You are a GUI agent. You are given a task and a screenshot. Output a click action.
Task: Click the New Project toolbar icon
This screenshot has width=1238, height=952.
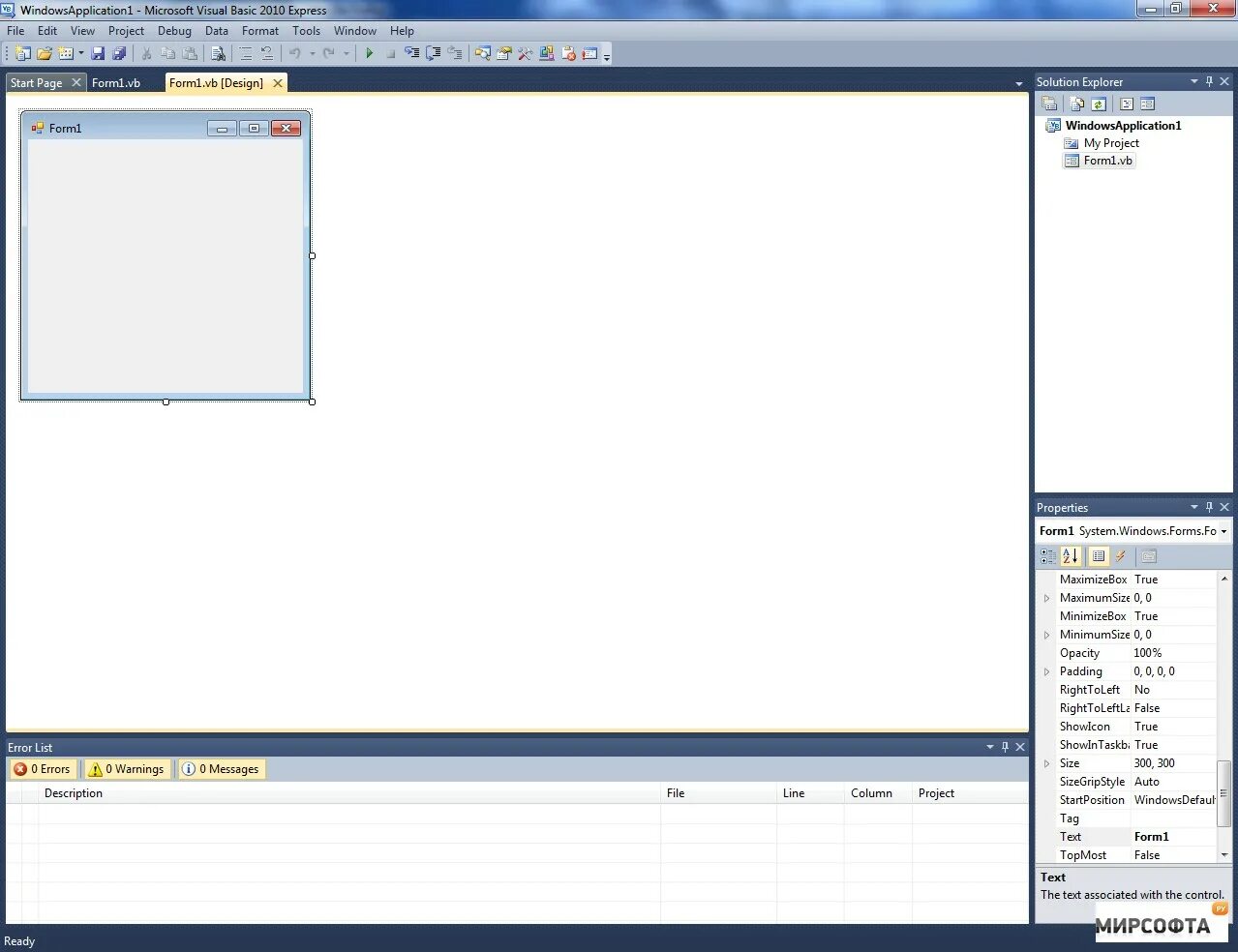click(x=23, y=53)
